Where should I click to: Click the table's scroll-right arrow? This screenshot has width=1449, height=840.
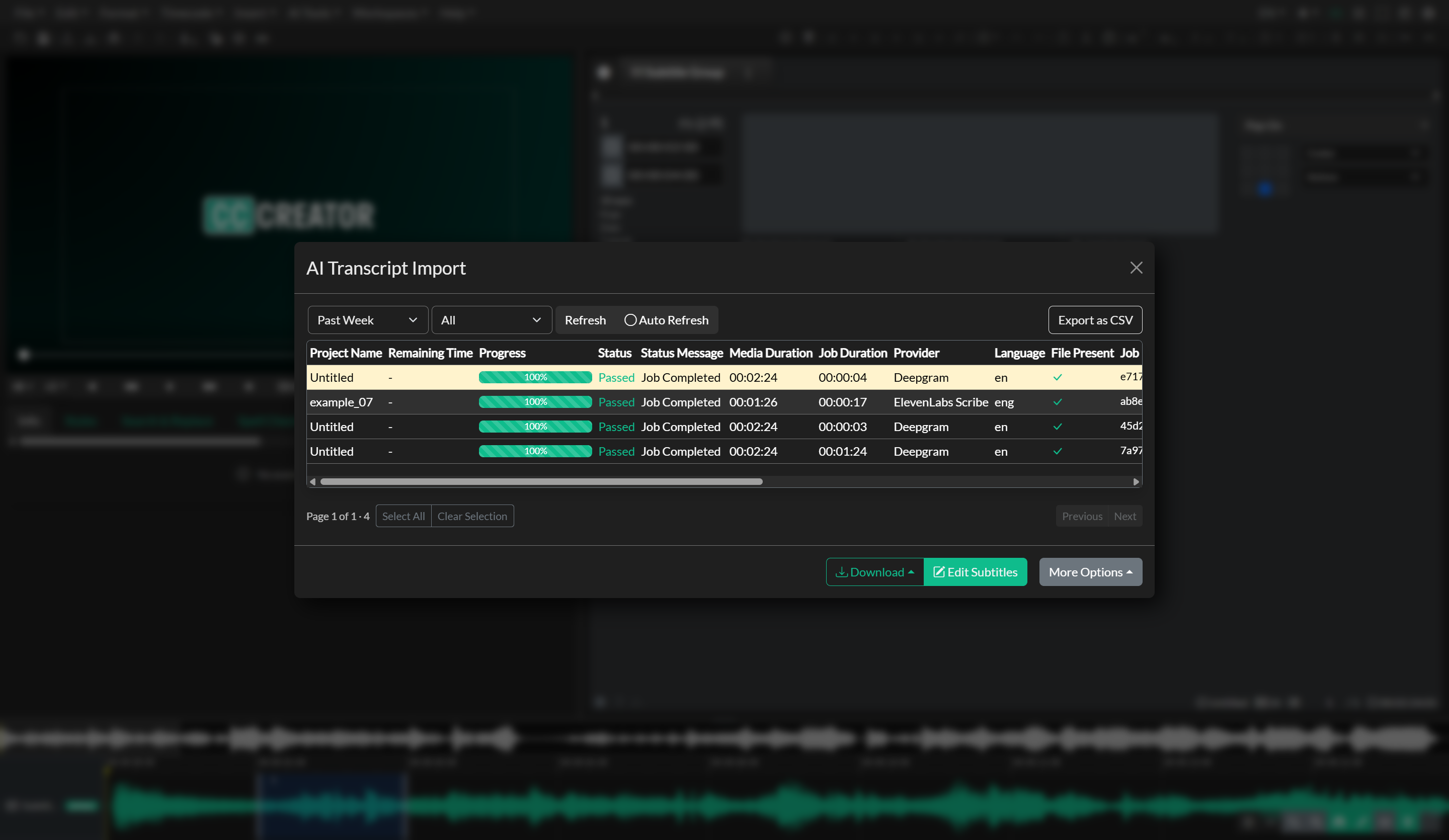1136,481
